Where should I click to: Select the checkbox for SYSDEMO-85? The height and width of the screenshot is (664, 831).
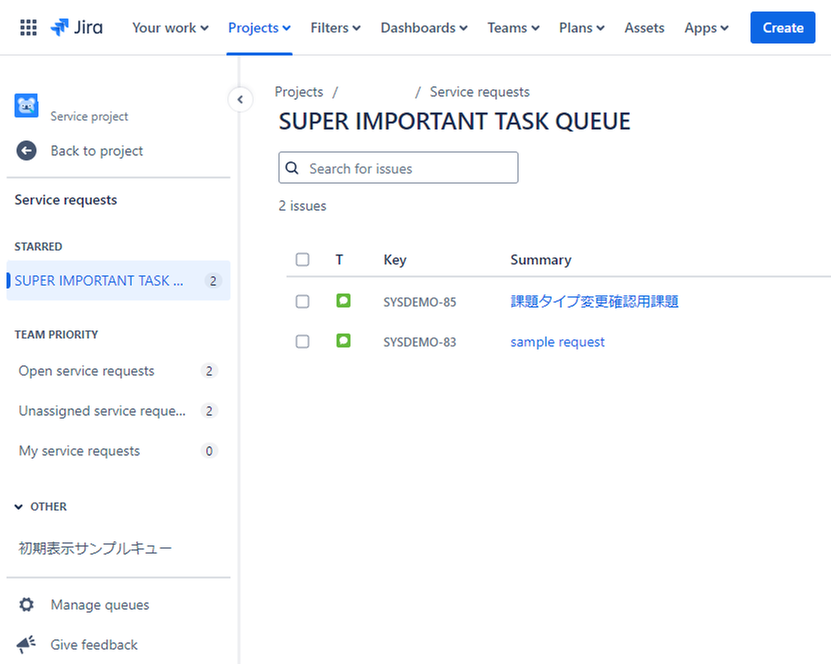[303, 302]
